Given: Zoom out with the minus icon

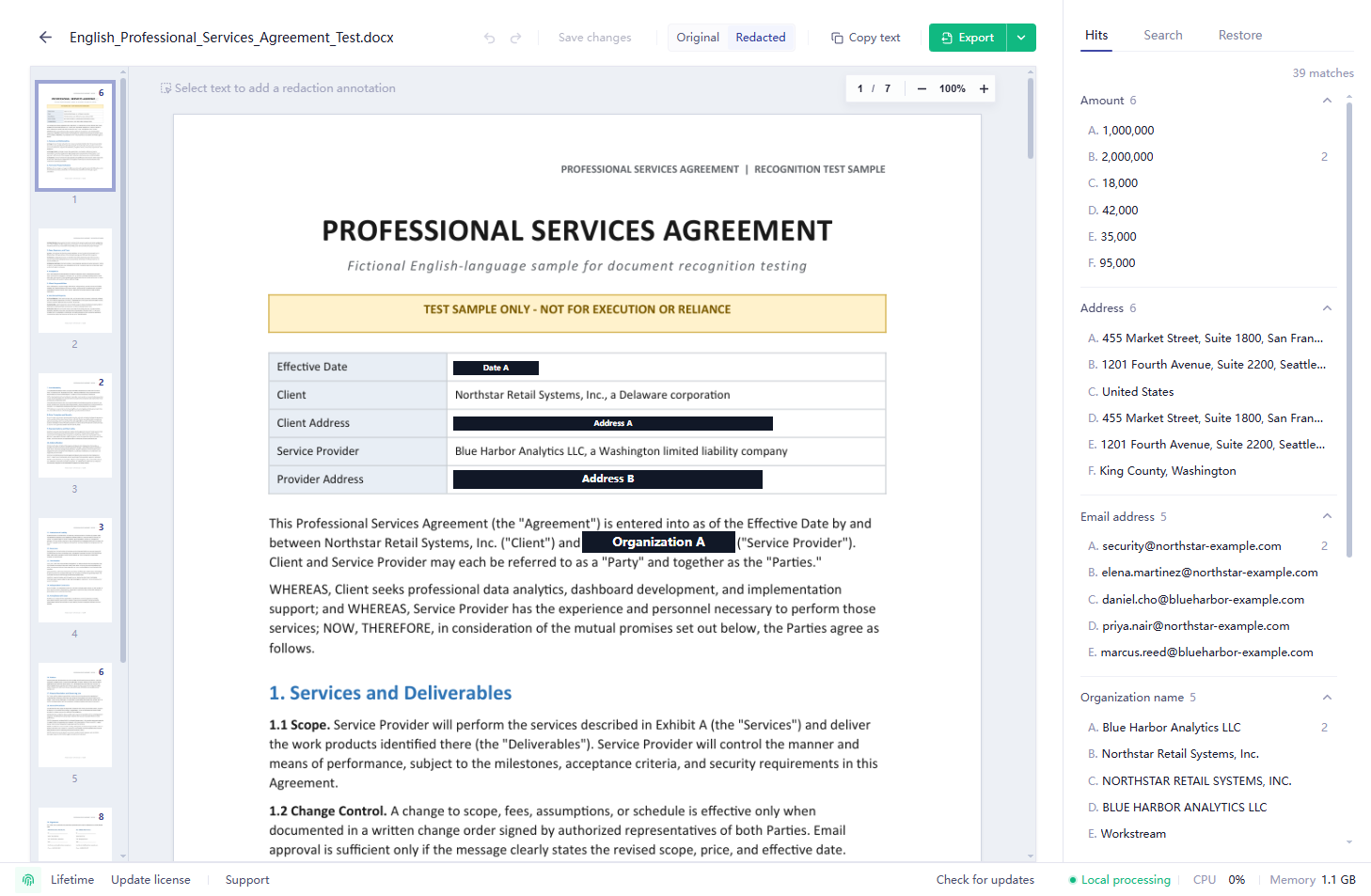Looking at the screenshot, I should coord(922,88).
